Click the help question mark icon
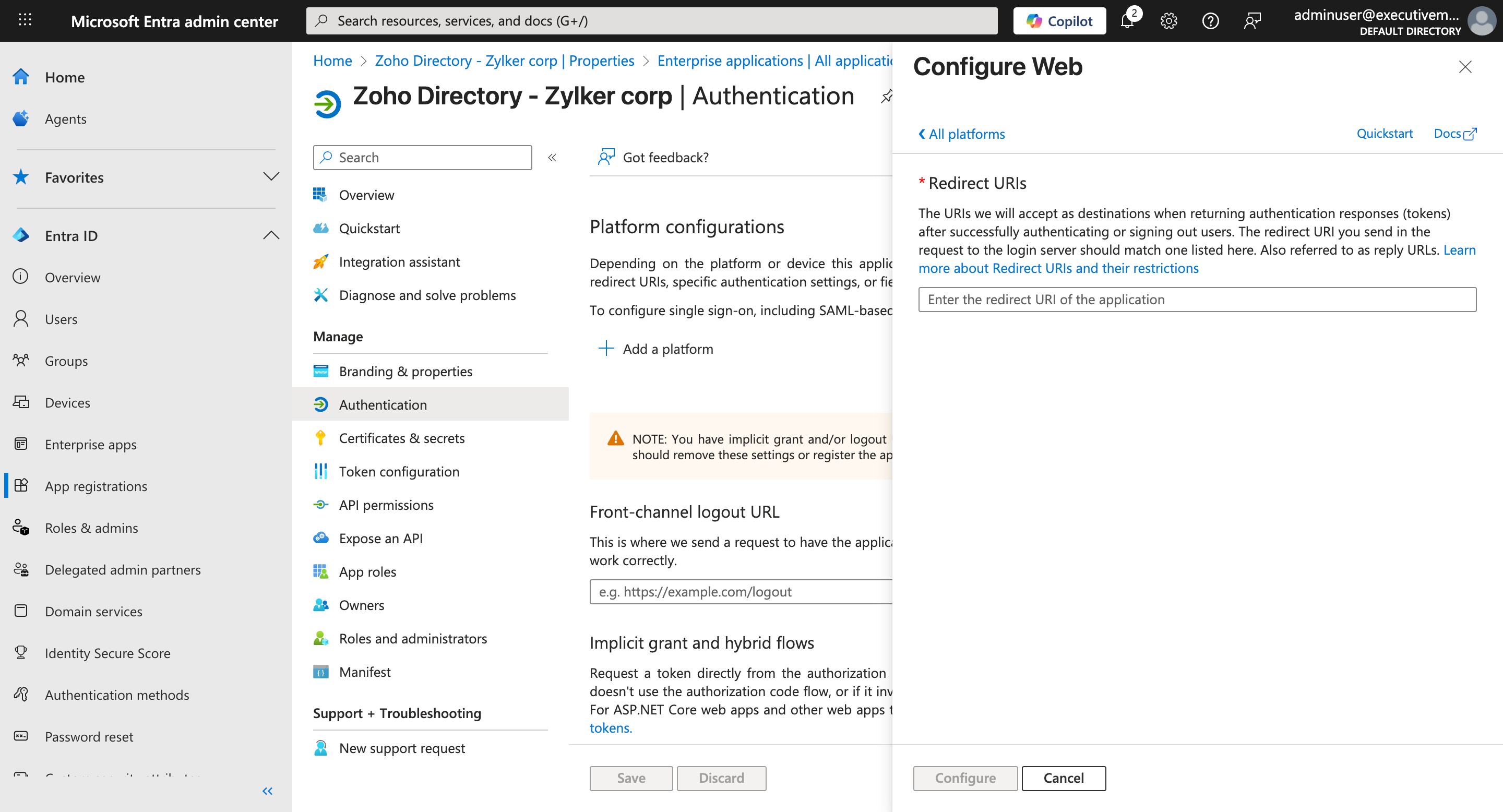 click(1210, 21)
